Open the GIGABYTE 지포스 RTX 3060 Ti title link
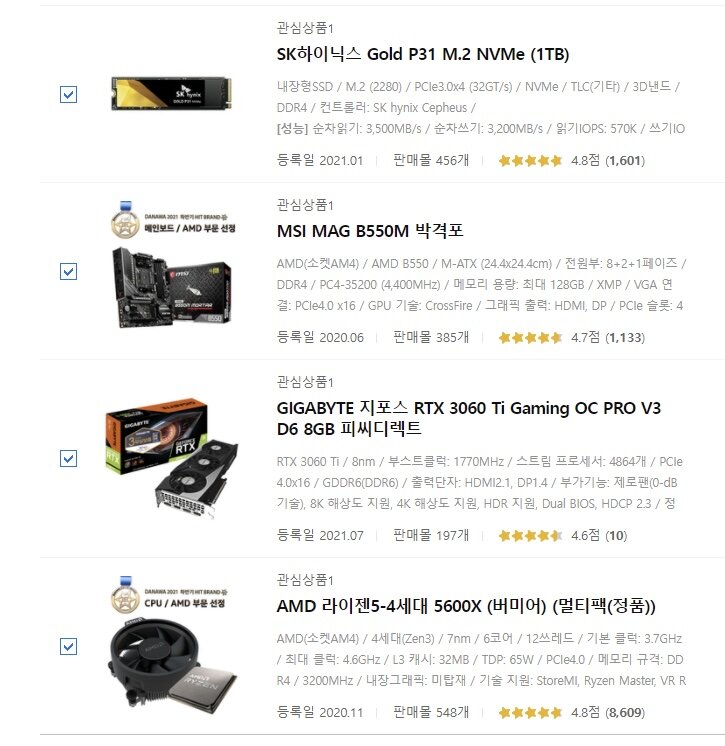 tap(469, 419)
